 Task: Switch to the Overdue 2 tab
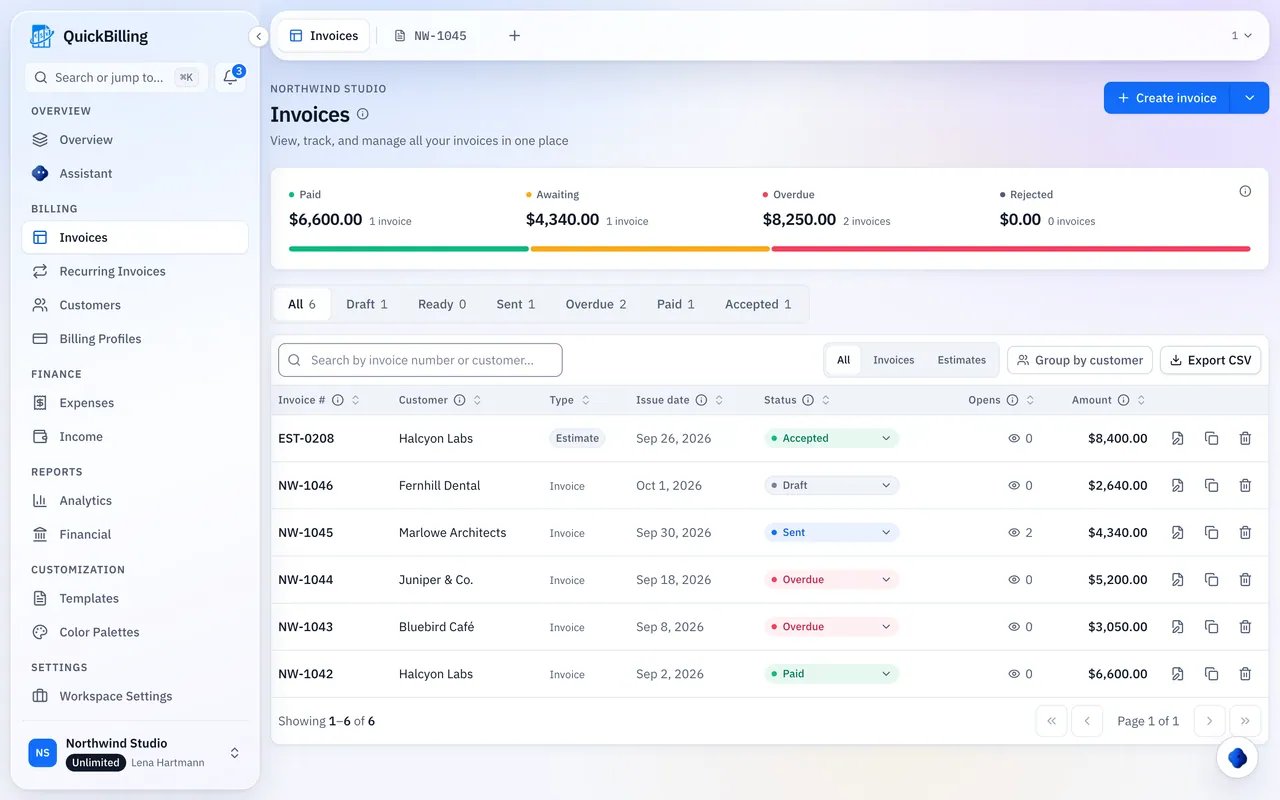(596, 304)
